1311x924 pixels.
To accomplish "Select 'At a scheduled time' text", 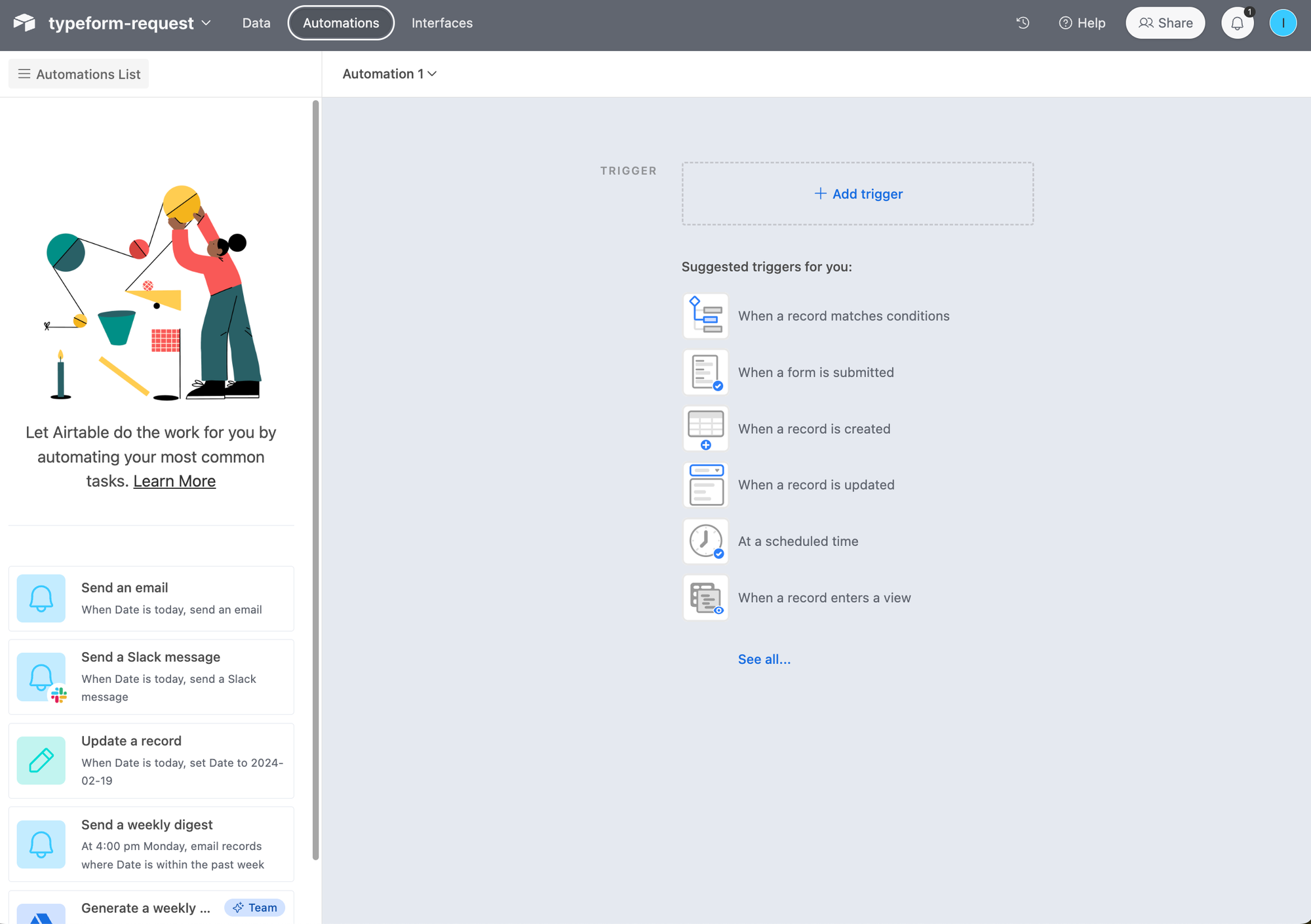I will (798, 541).
